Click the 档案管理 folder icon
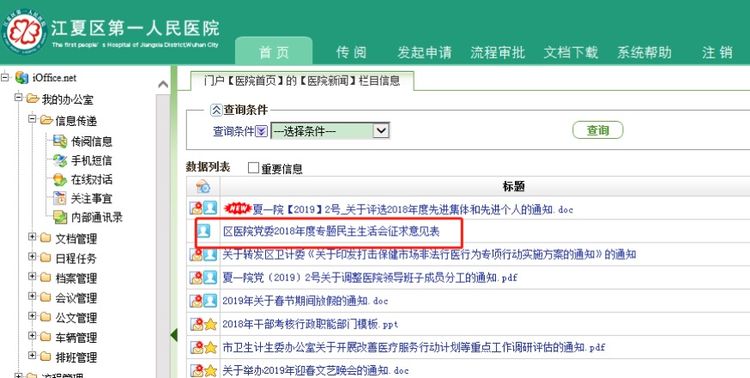Image resolution: width=750 pixels, height=378 pixels. (45, 278)
